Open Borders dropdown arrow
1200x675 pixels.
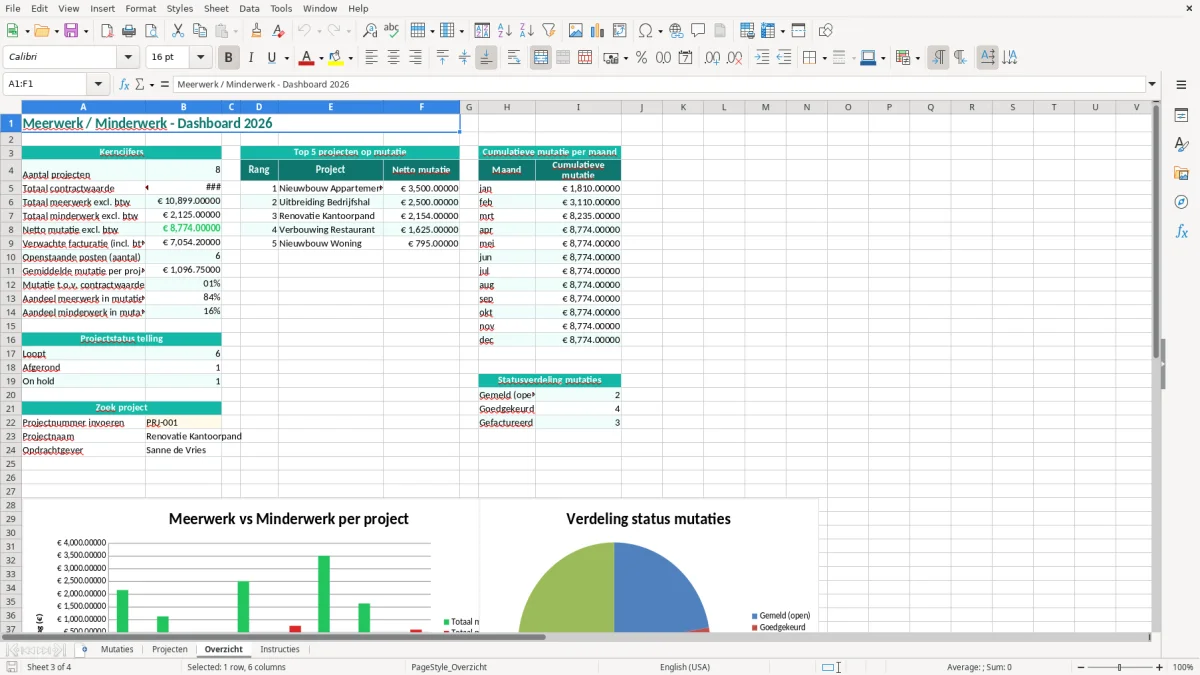[x=824, y=58]
